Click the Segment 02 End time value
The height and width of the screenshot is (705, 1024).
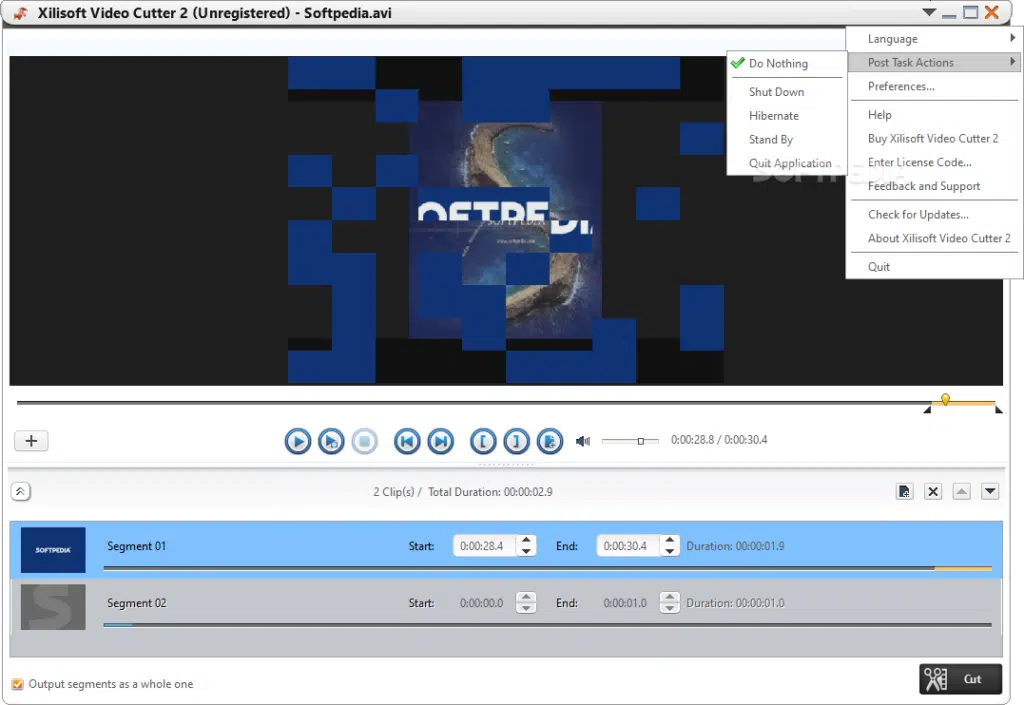(625, 603)
